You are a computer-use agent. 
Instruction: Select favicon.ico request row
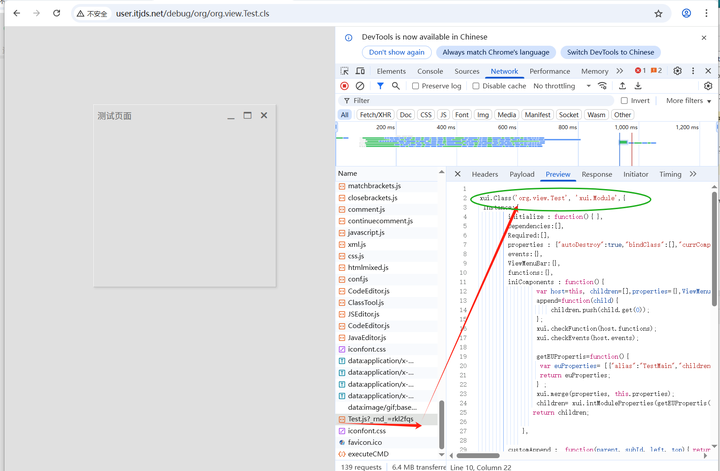387,442
